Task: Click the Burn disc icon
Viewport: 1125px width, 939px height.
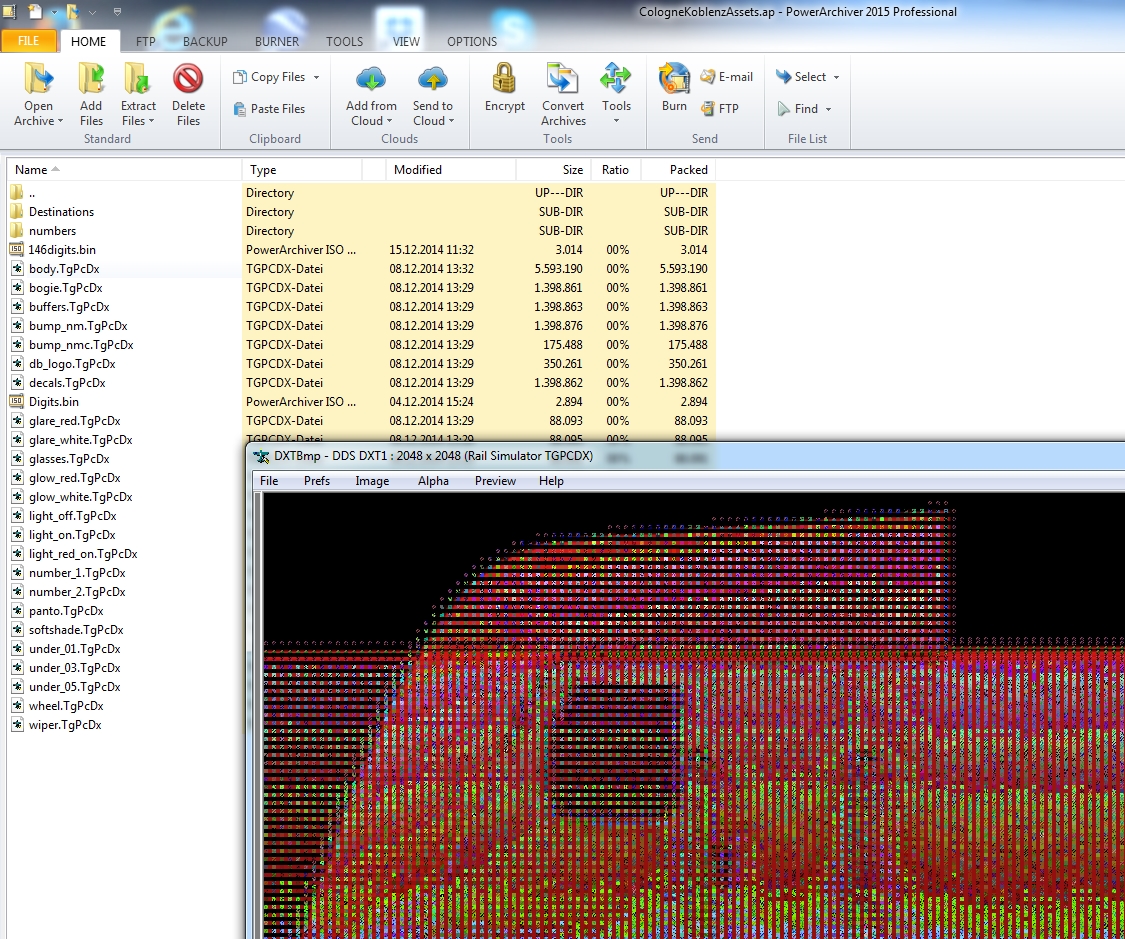Action: pyautogui.click(x=674, y=79)
